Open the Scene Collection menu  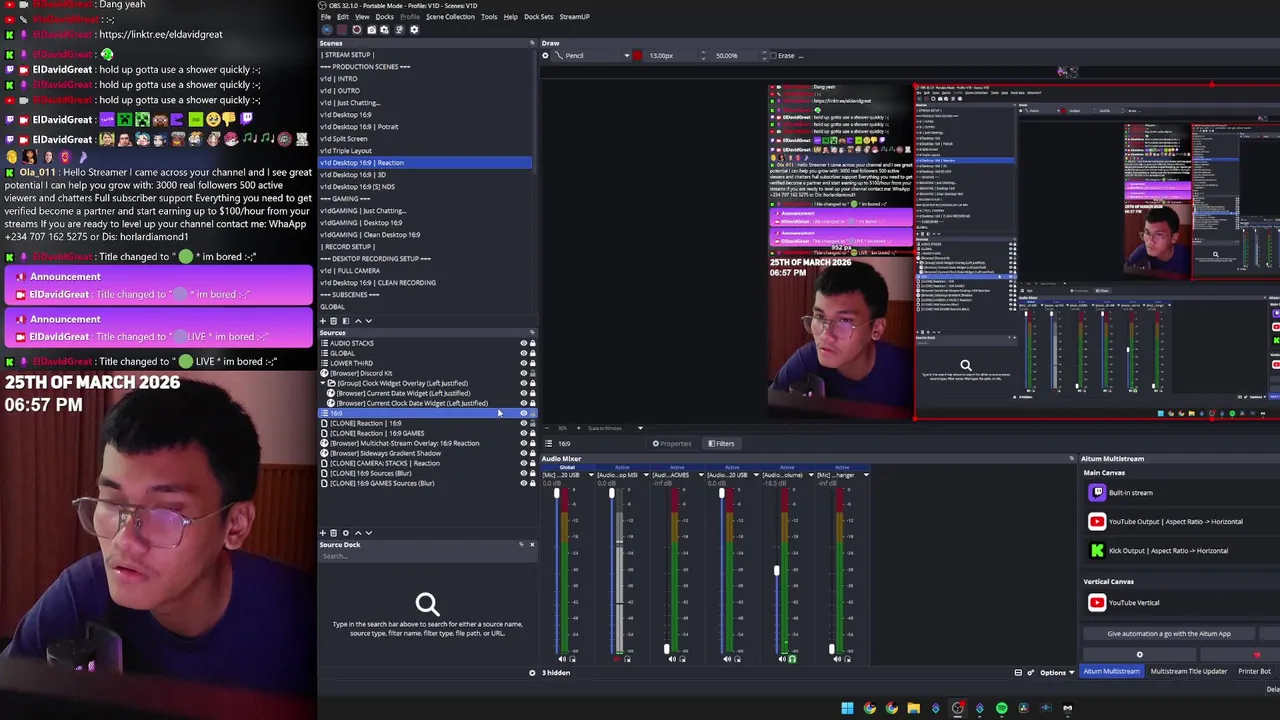pos(450,17)
